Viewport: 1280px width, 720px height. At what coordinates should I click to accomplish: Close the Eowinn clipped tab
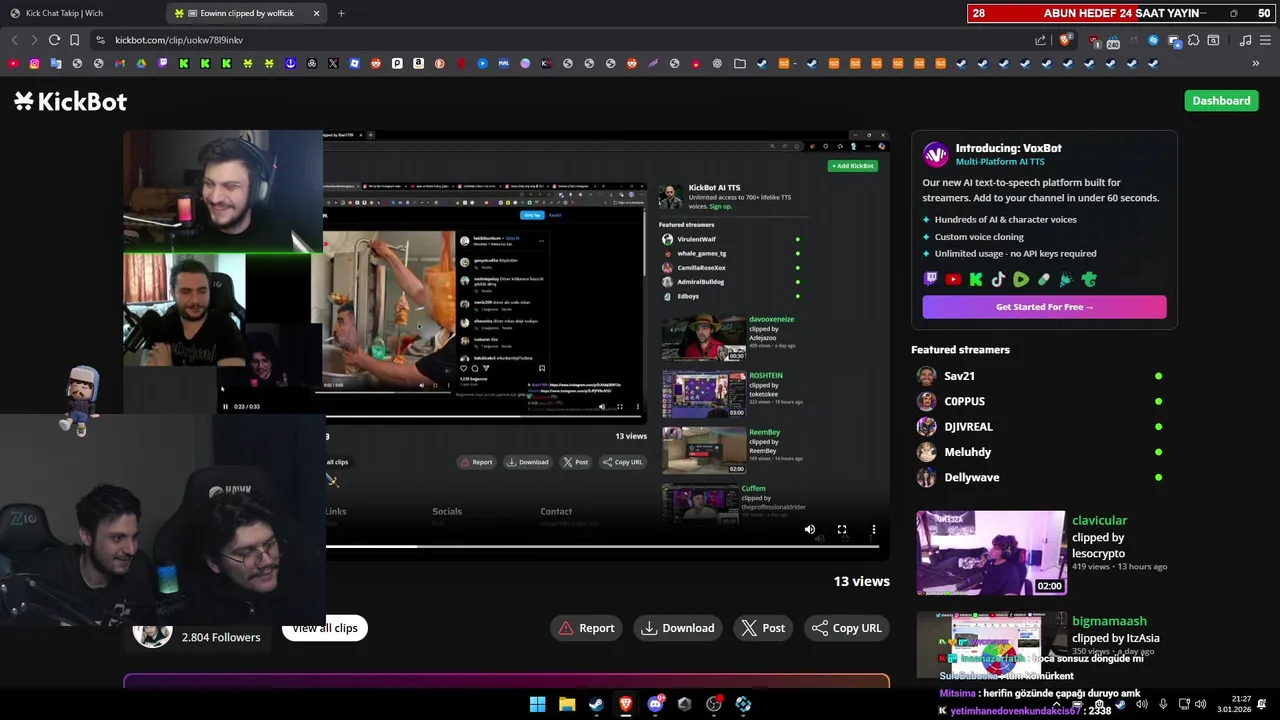pos(317,13)
